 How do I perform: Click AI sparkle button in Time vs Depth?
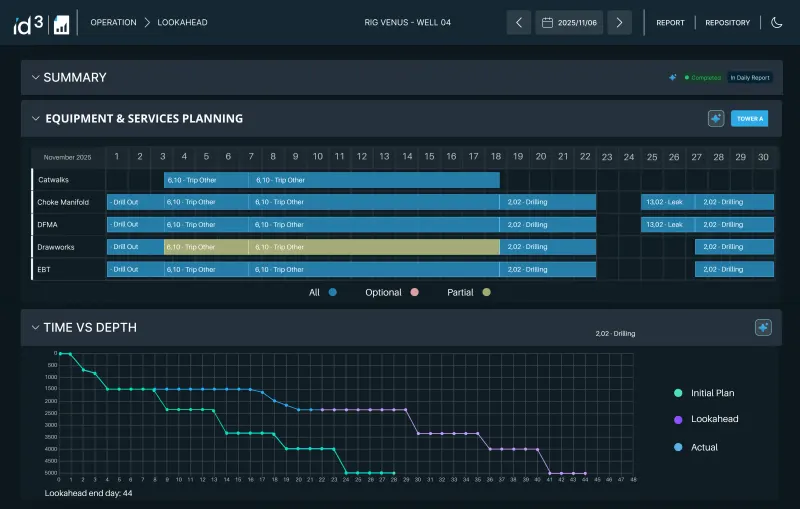[x=763, y=327]
